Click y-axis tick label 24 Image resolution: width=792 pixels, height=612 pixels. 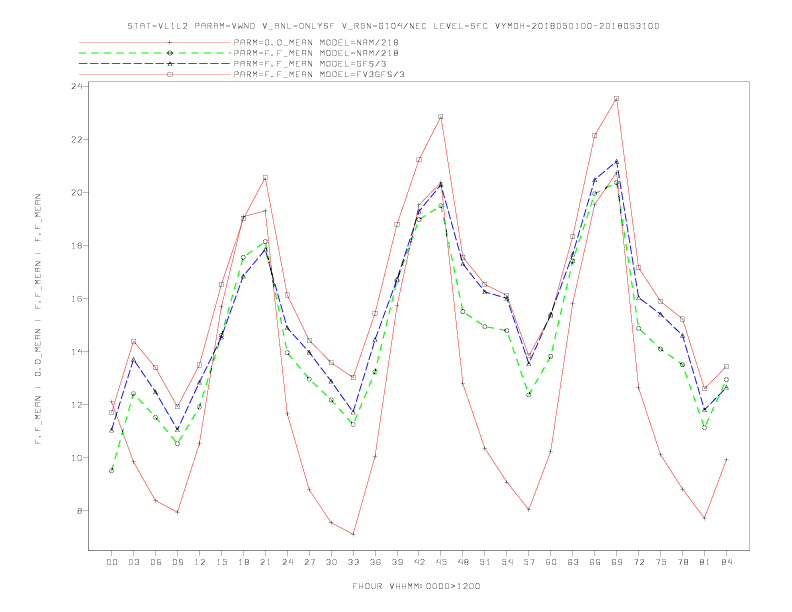click(77, 86)
